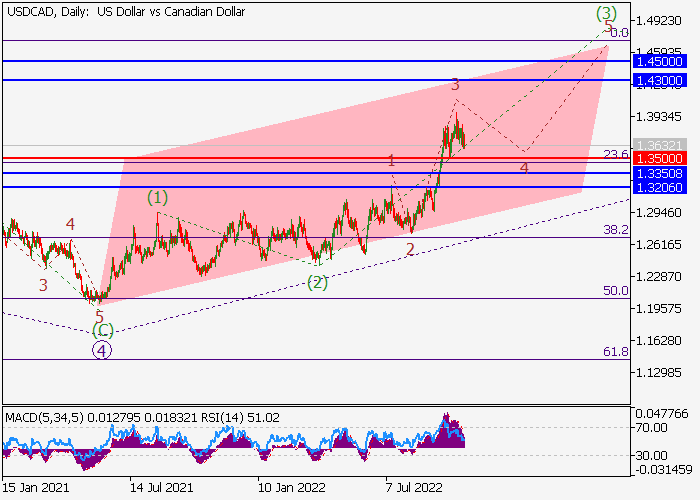The height and width of the screenshot is (500, 700).
Task: Click the 1.12985 price axis value
Action: click(659, 372)
